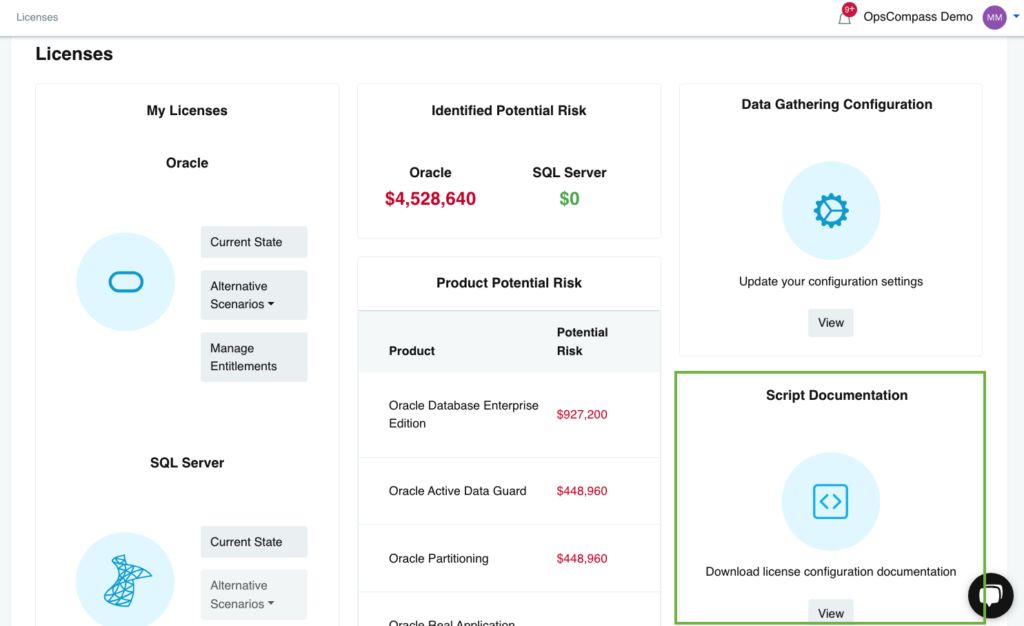Click Manage Entitlements button
Screen dimensions: 1024x626
pyautogui.click(x=253, y=357)
